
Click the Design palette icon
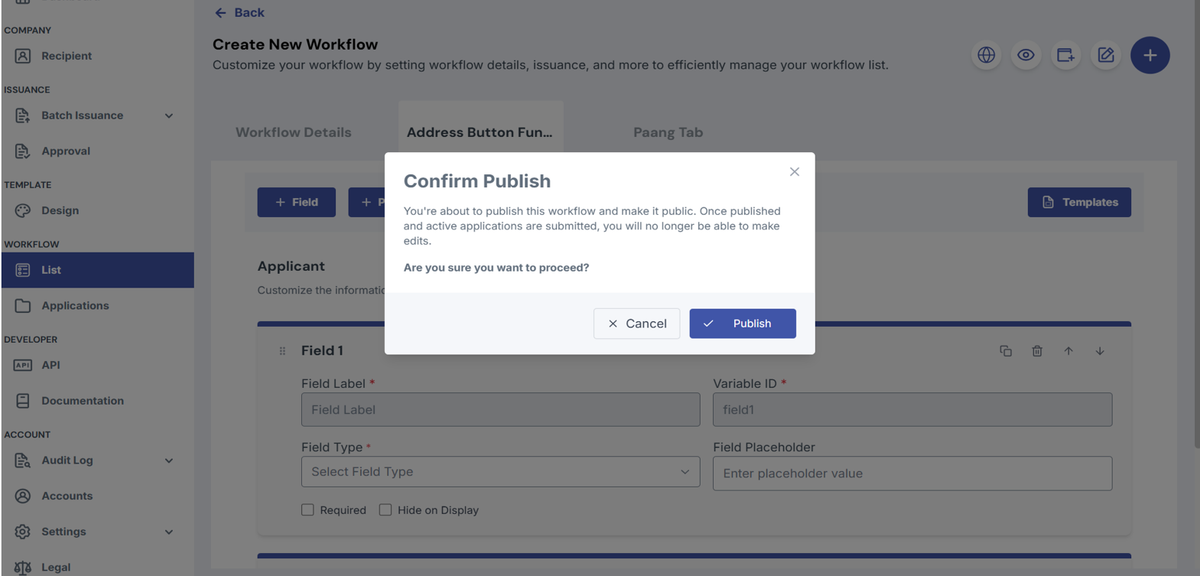click(x=22, y=210)
